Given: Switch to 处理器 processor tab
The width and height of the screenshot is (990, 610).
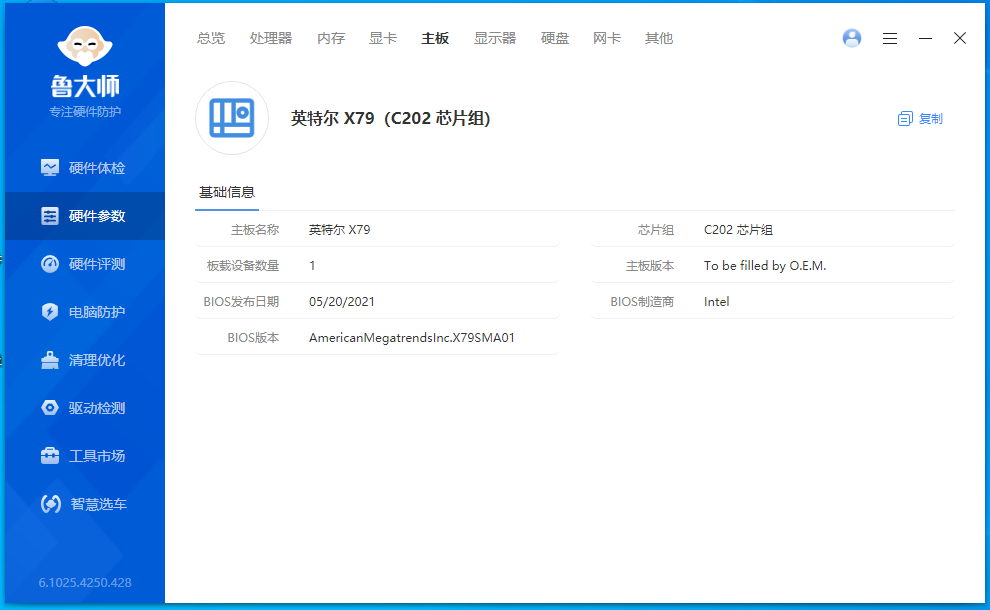Looking at the screenshot, I should [x=271, y=39].
